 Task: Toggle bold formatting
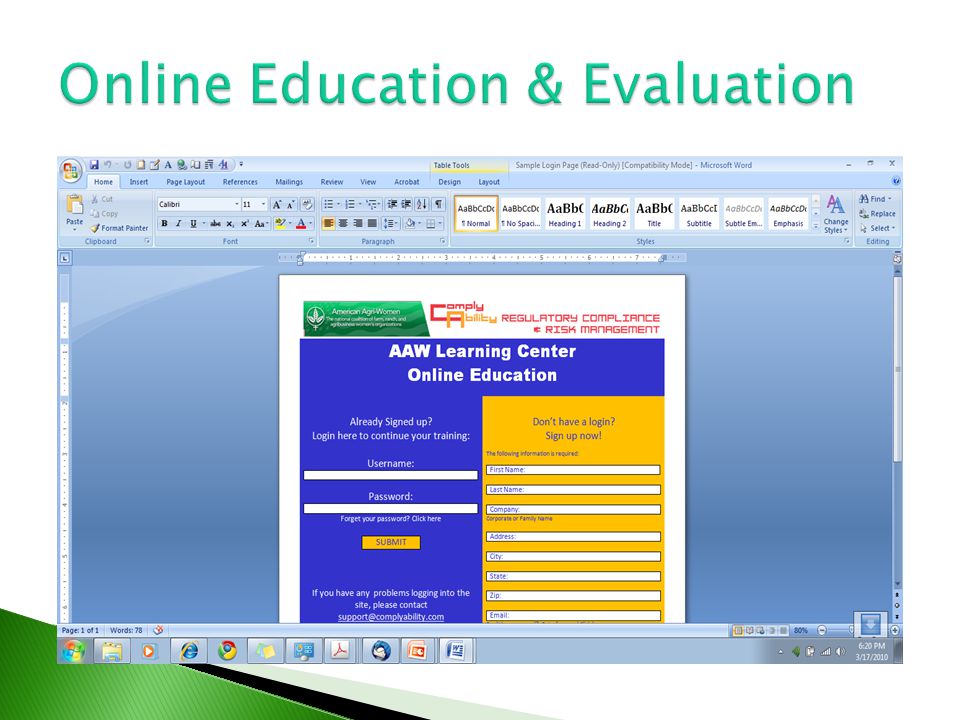(x=164, y=224)
